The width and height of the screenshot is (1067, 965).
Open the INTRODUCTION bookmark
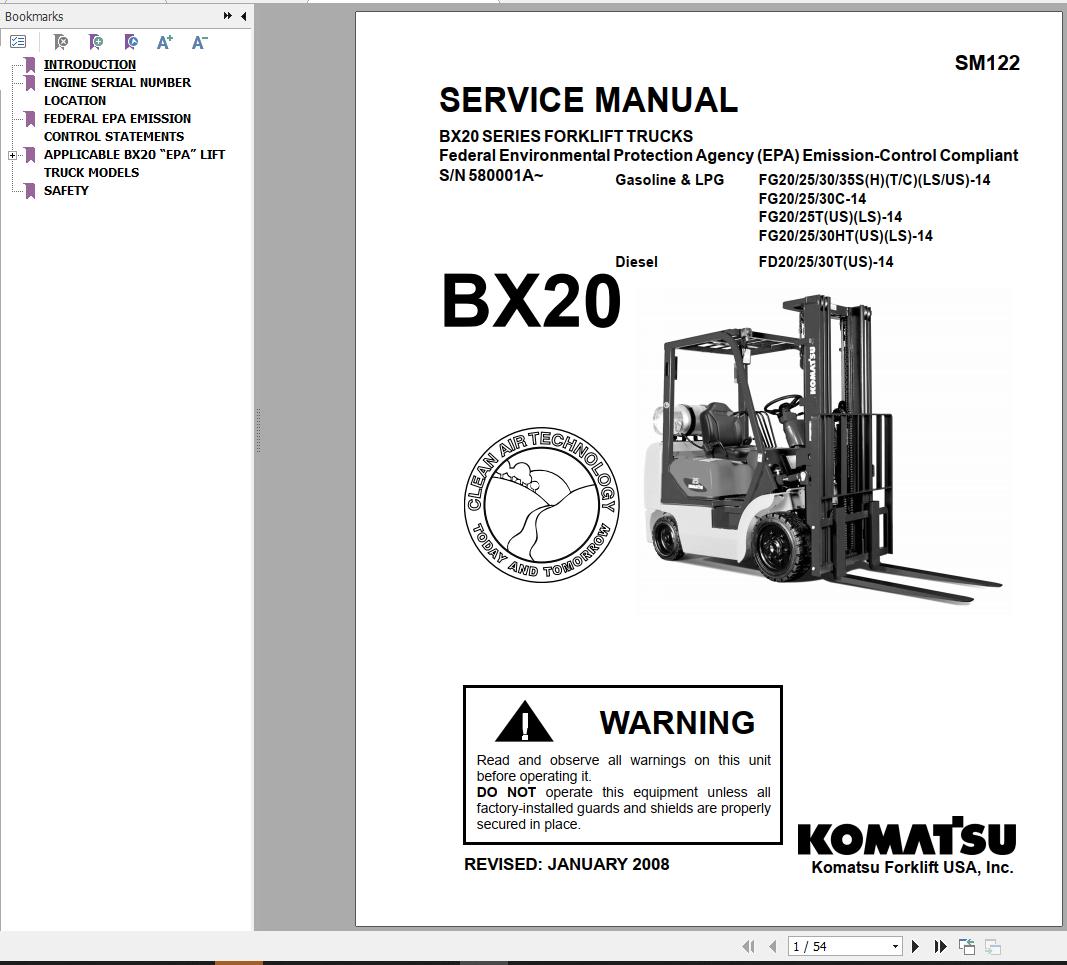tap(90, 64)
